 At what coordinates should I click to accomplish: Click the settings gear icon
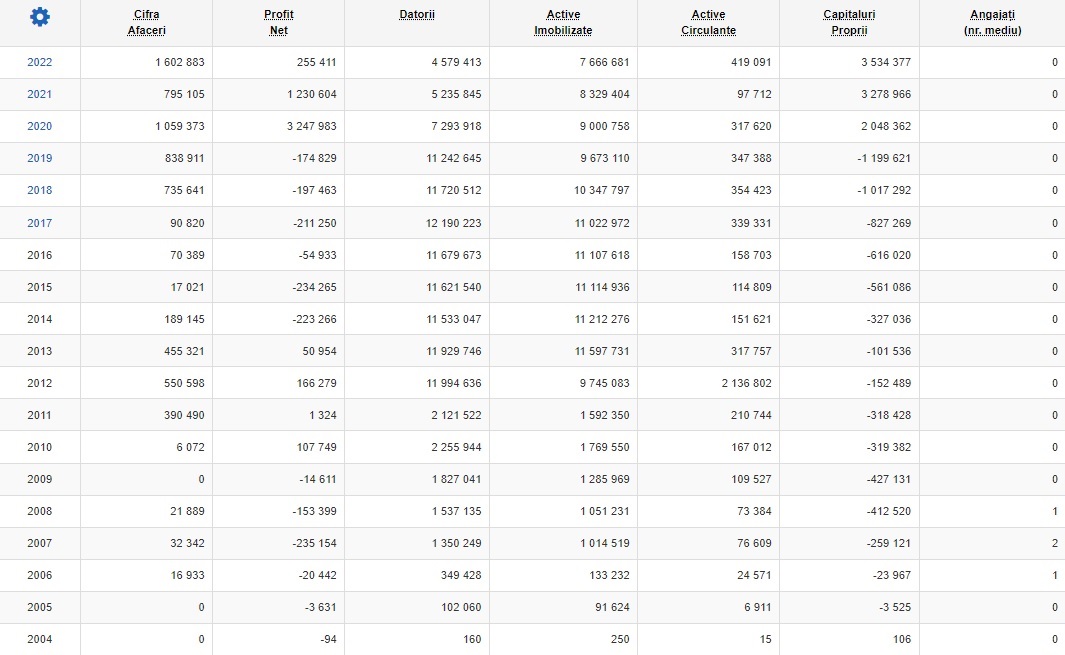pos(39,17)
